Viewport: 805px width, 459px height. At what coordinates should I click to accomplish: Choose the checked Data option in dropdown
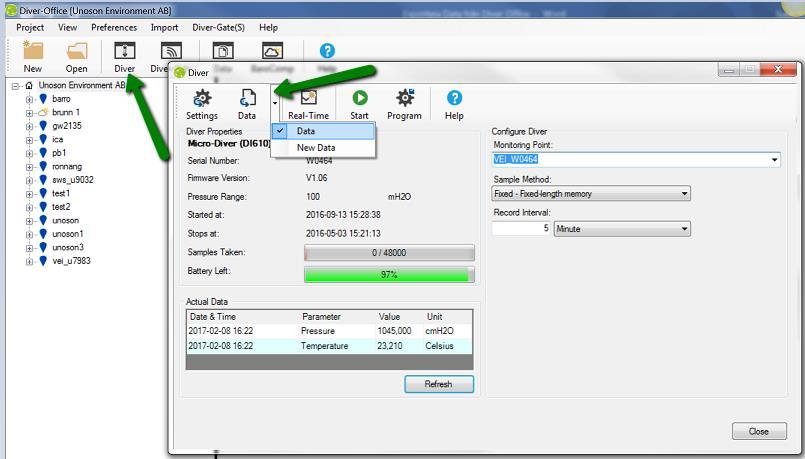coord(323,131)
